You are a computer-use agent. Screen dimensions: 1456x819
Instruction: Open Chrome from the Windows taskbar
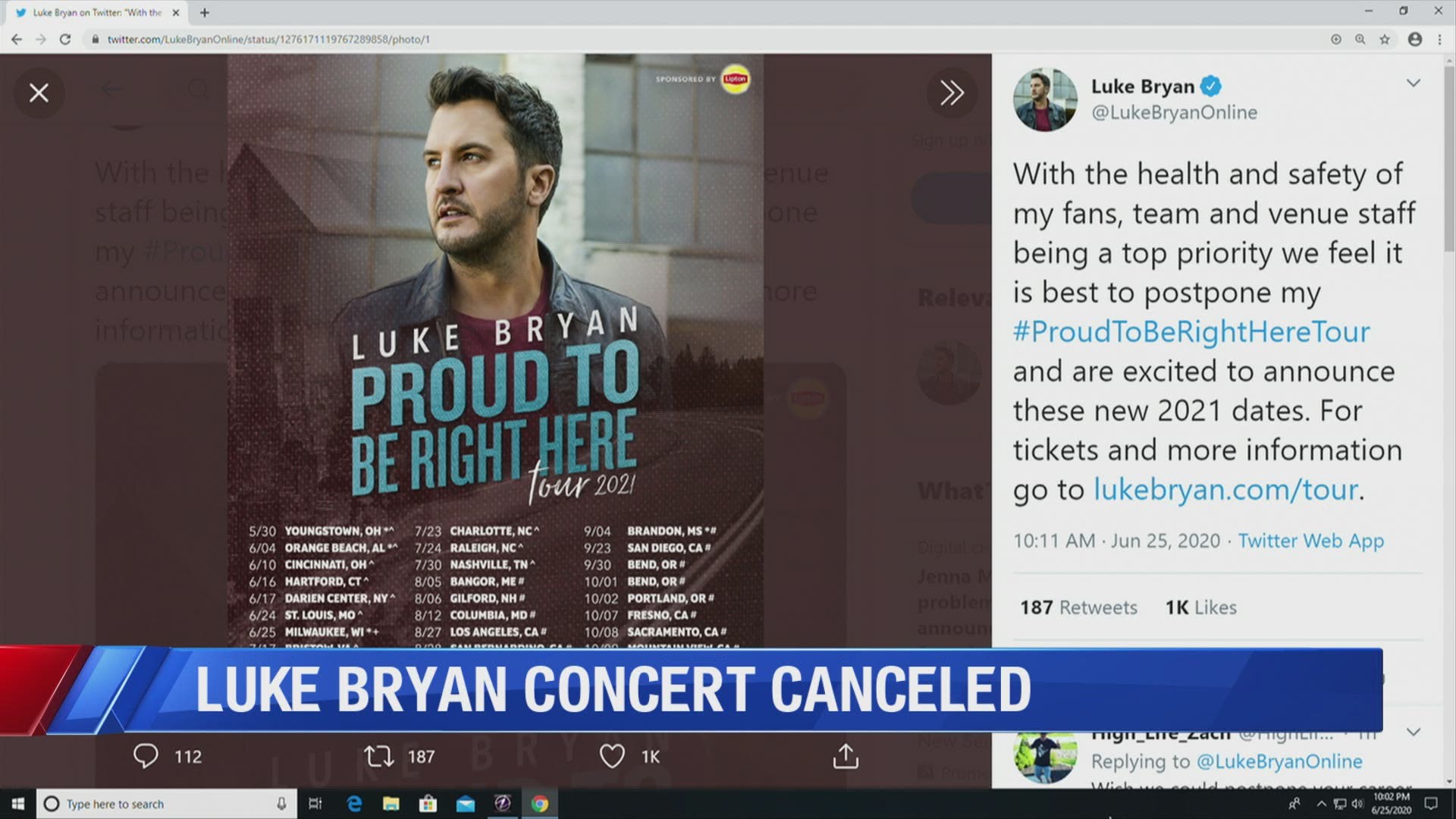(x=540, y=804)
